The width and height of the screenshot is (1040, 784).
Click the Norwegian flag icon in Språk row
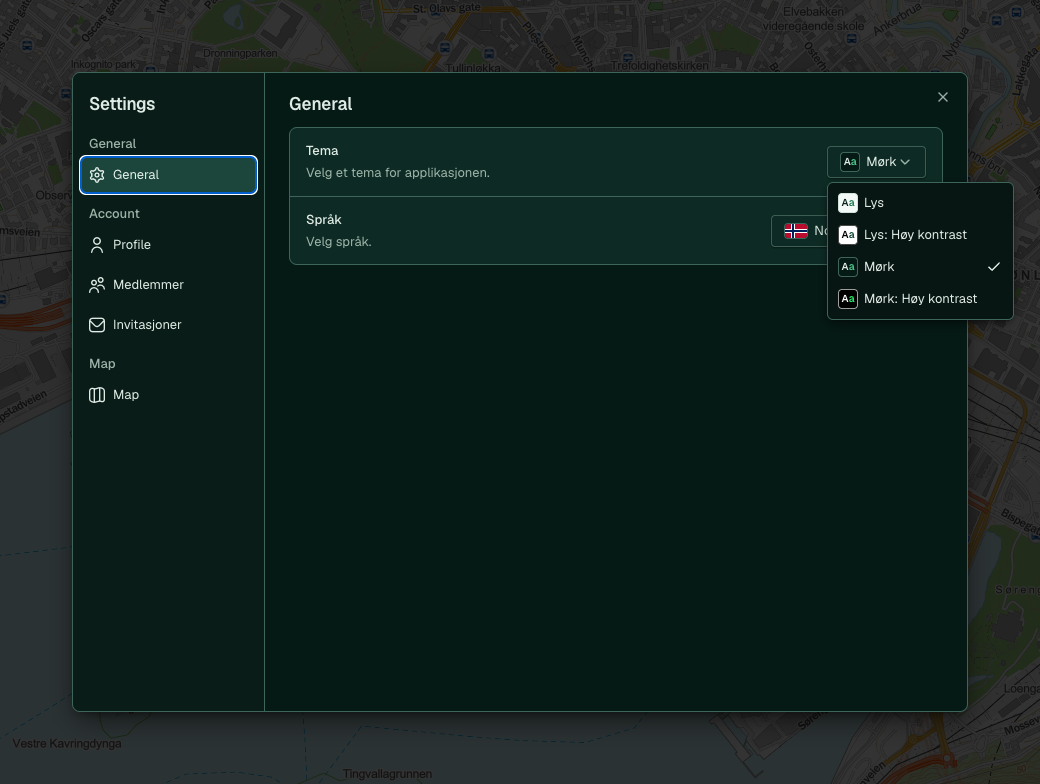[x=795, y=231]
